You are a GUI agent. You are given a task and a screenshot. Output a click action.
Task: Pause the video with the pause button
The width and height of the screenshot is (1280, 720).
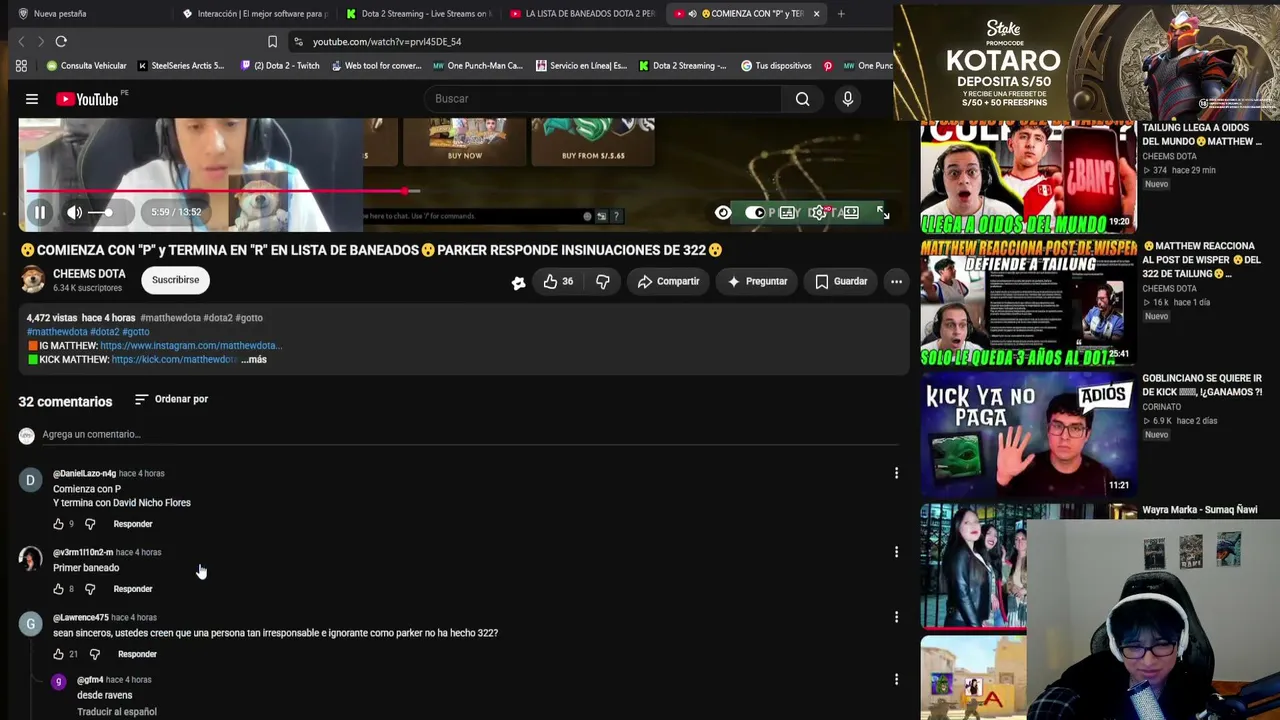tap(40, 212)
